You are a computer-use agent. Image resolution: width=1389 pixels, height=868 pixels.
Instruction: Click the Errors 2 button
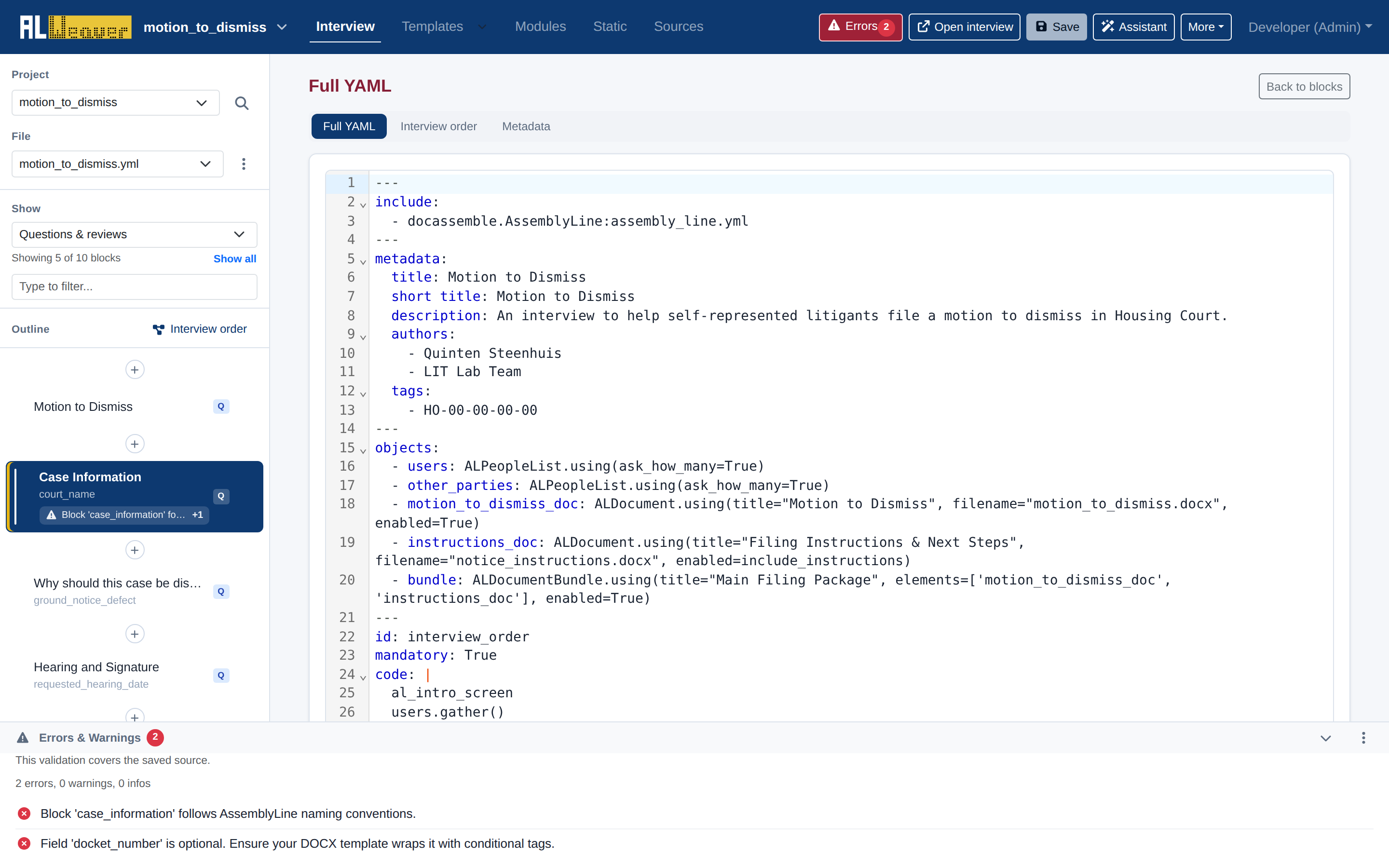tap(860, 27)
